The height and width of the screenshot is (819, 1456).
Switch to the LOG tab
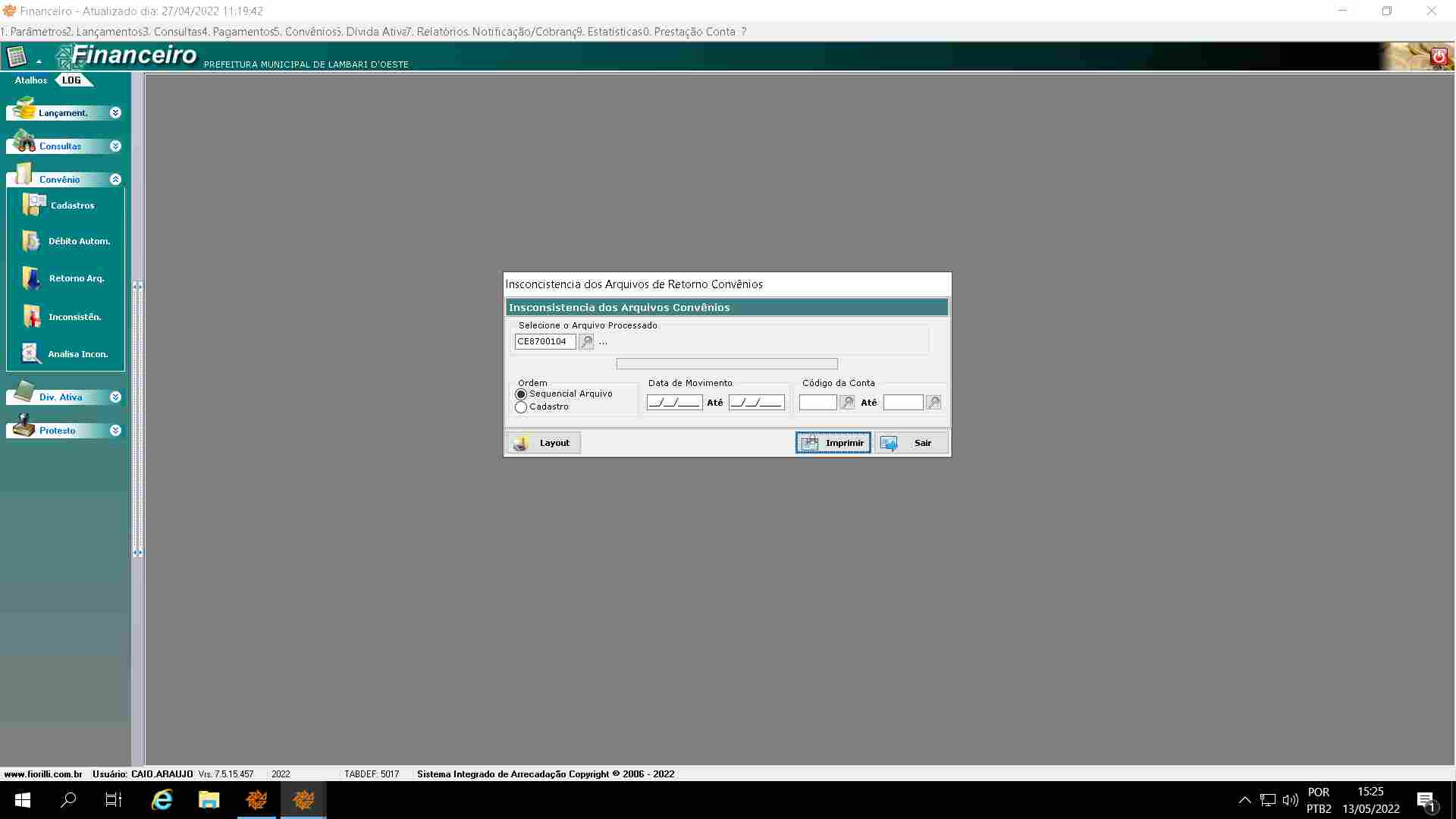(x=71, y=80)
